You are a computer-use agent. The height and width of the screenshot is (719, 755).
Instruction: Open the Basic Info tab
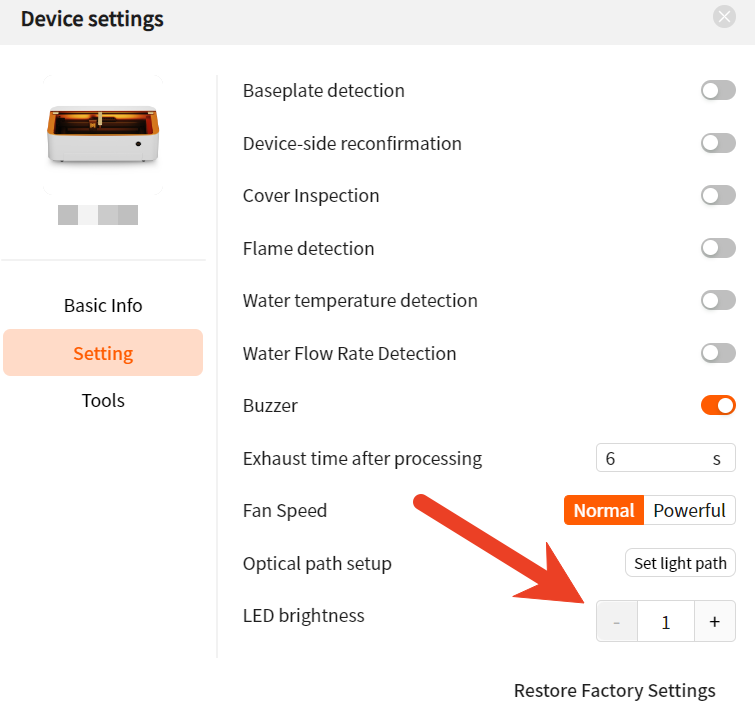tap(103, 306)
